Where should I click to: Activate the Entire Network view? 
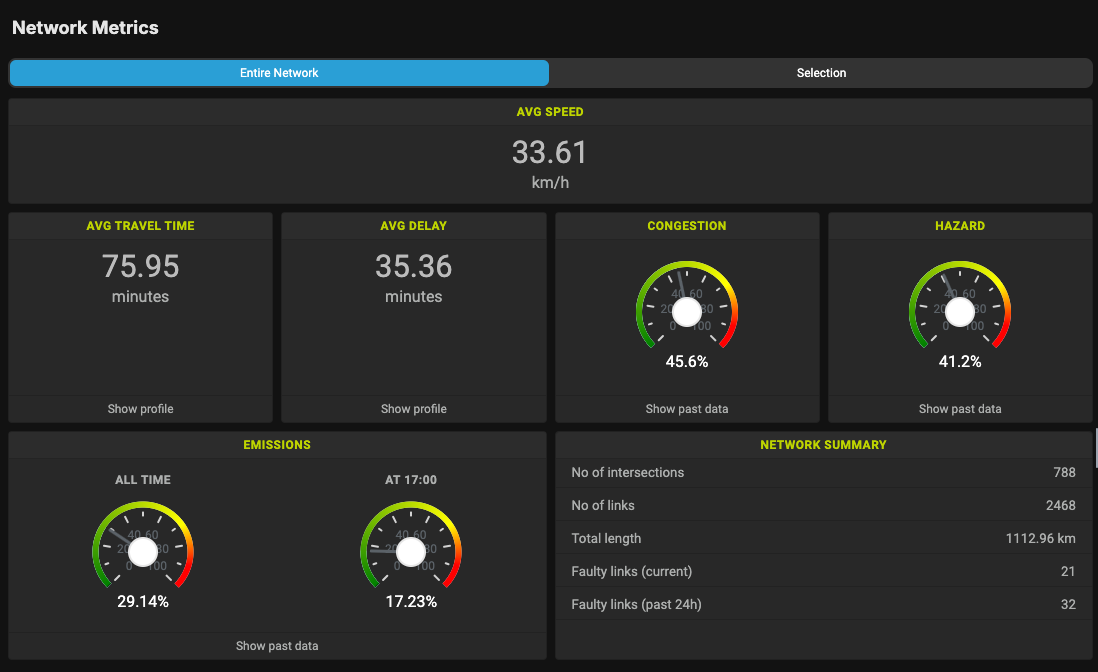(279, 72)
